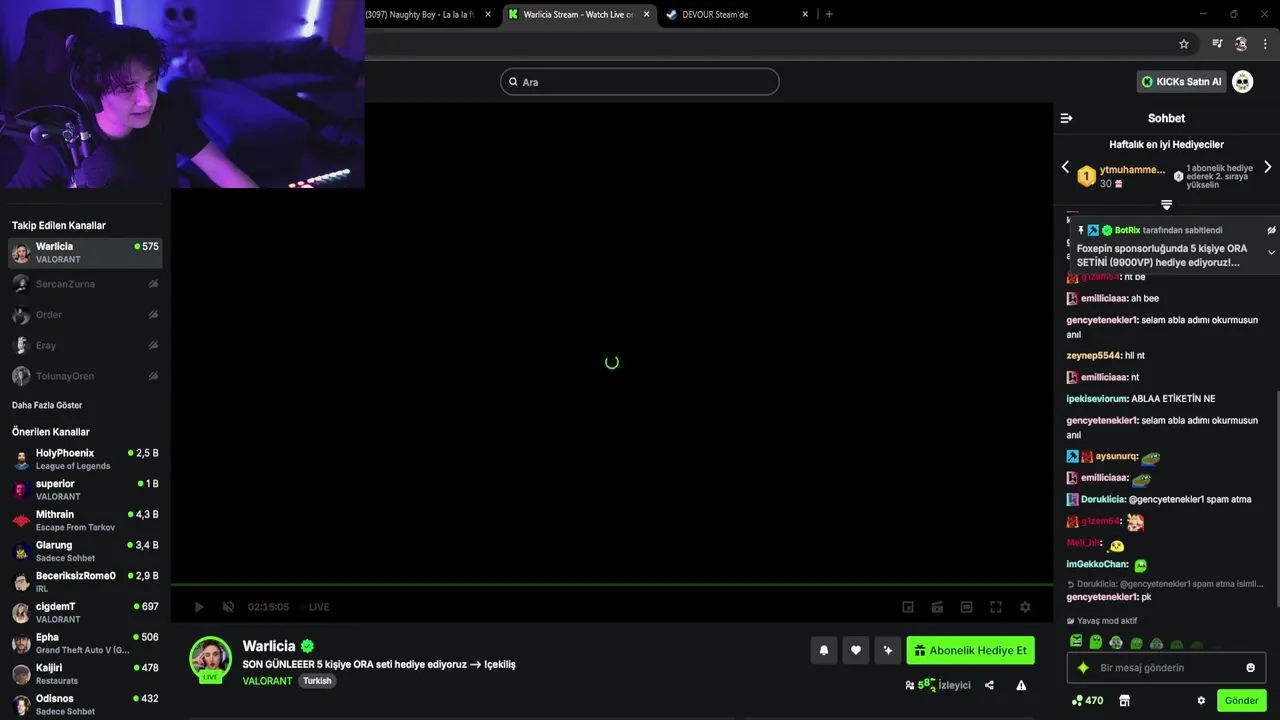Close the DEVOUR Steam'de tab
The image size is (1280, 720).
point(806,14)
